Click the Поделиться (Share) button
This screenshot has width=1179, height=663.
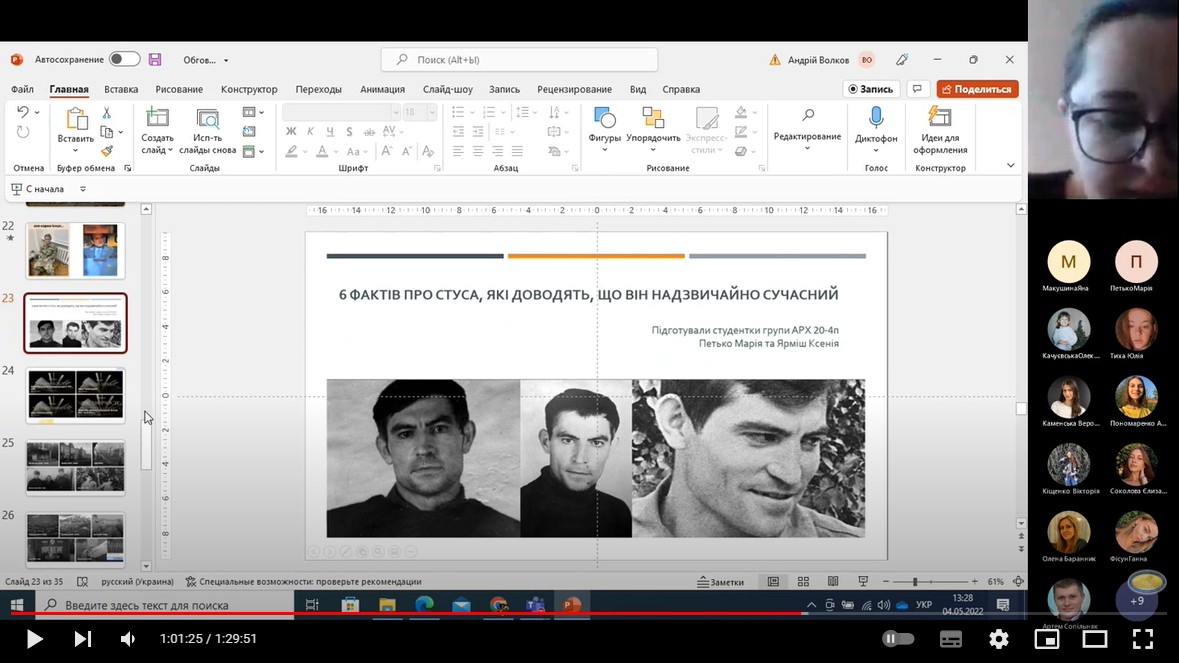click(977, 89)
